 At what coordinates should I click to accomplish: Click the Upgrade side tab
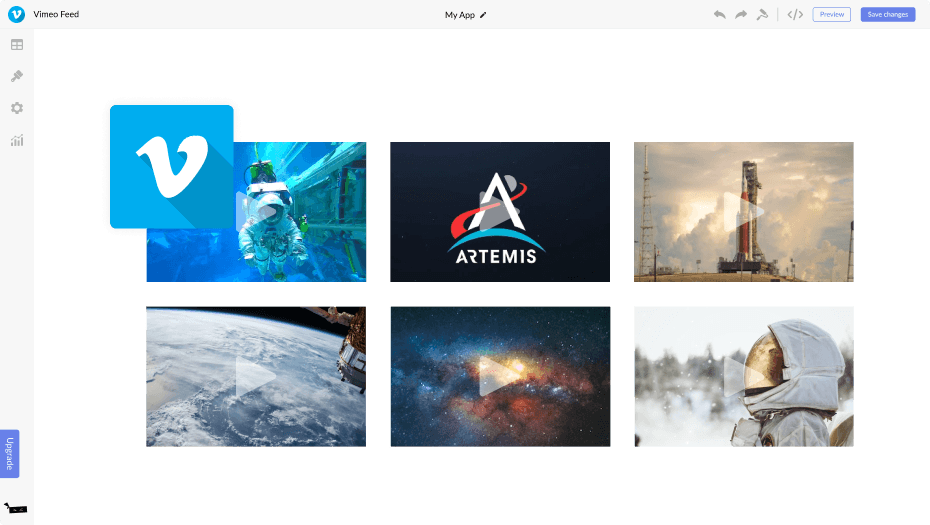click(9, 453)
